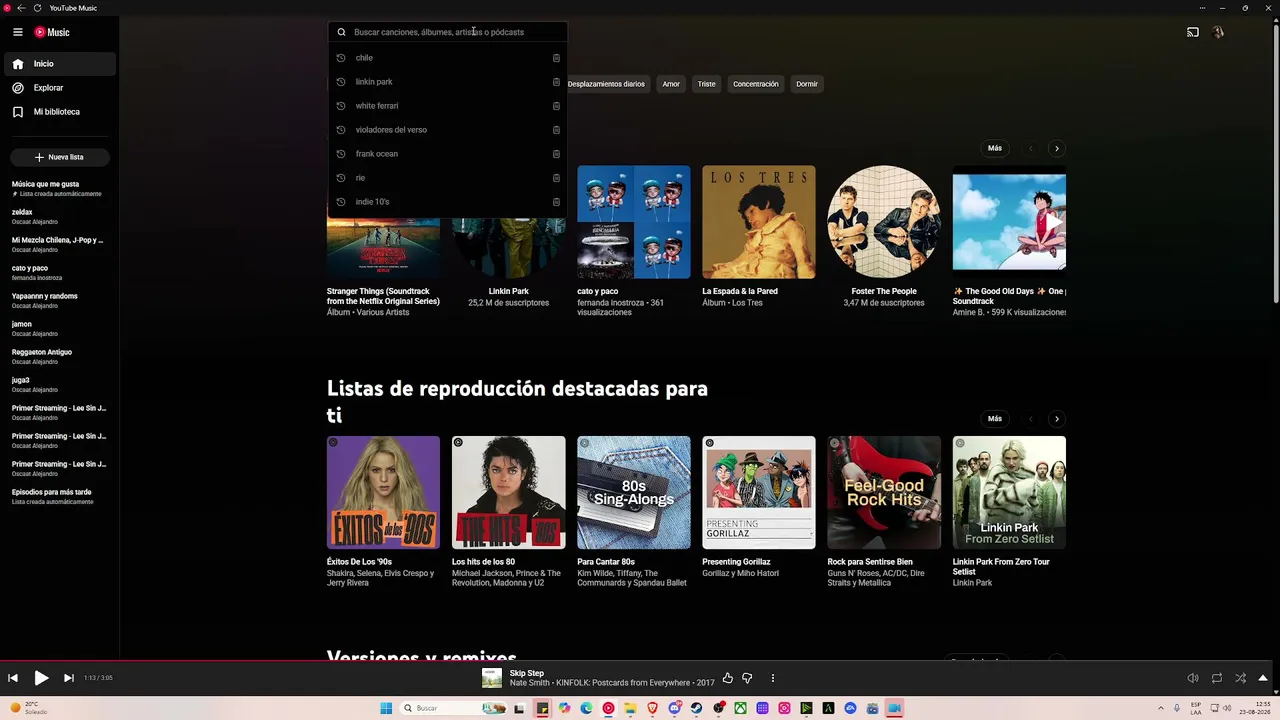Select the Triste mood chip
This screenshot has height=720, width=1280.
tap(706, 84)
